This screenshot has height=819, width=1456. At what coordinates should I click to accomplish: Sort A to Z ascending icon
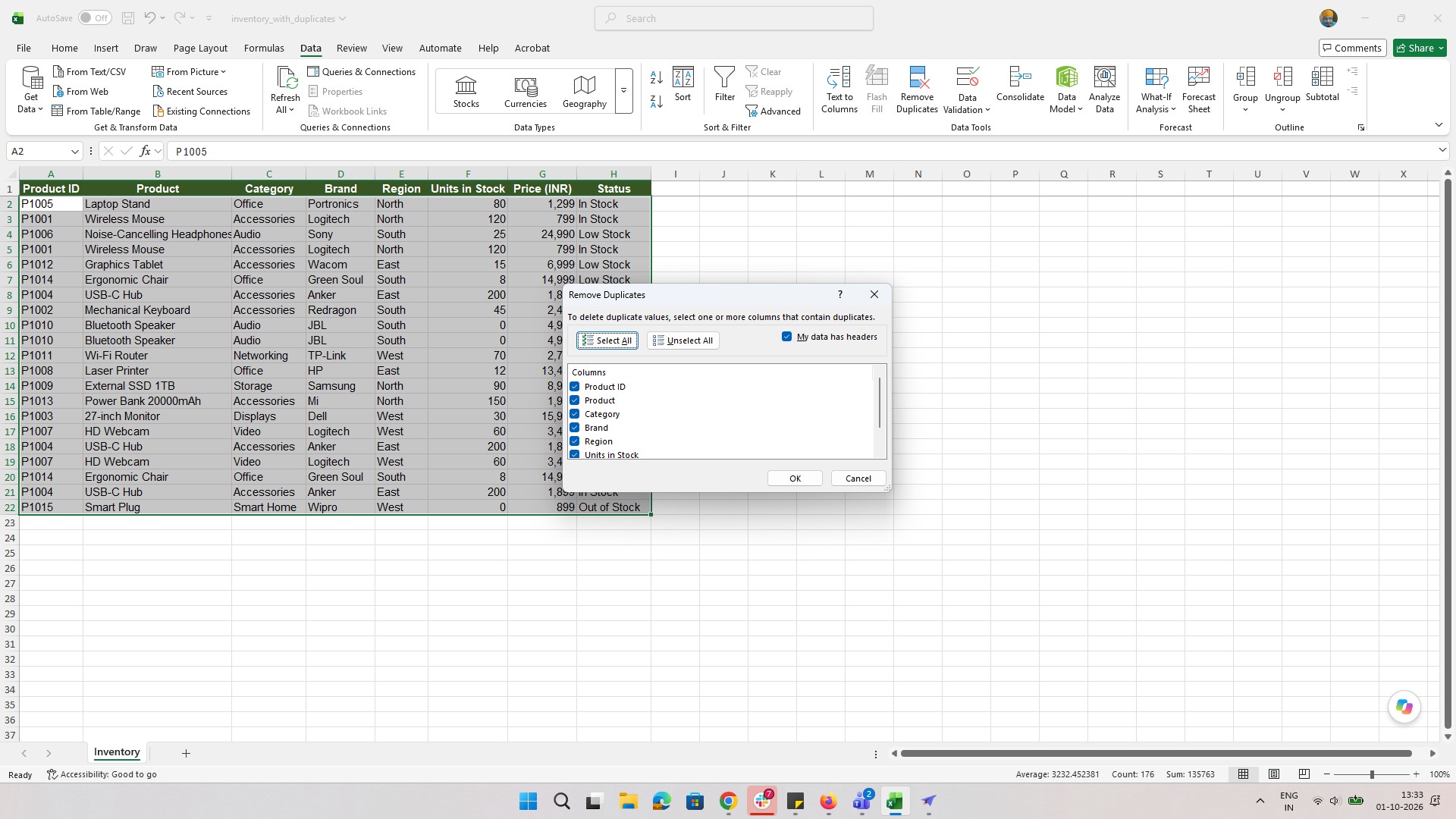pos(657,77)
